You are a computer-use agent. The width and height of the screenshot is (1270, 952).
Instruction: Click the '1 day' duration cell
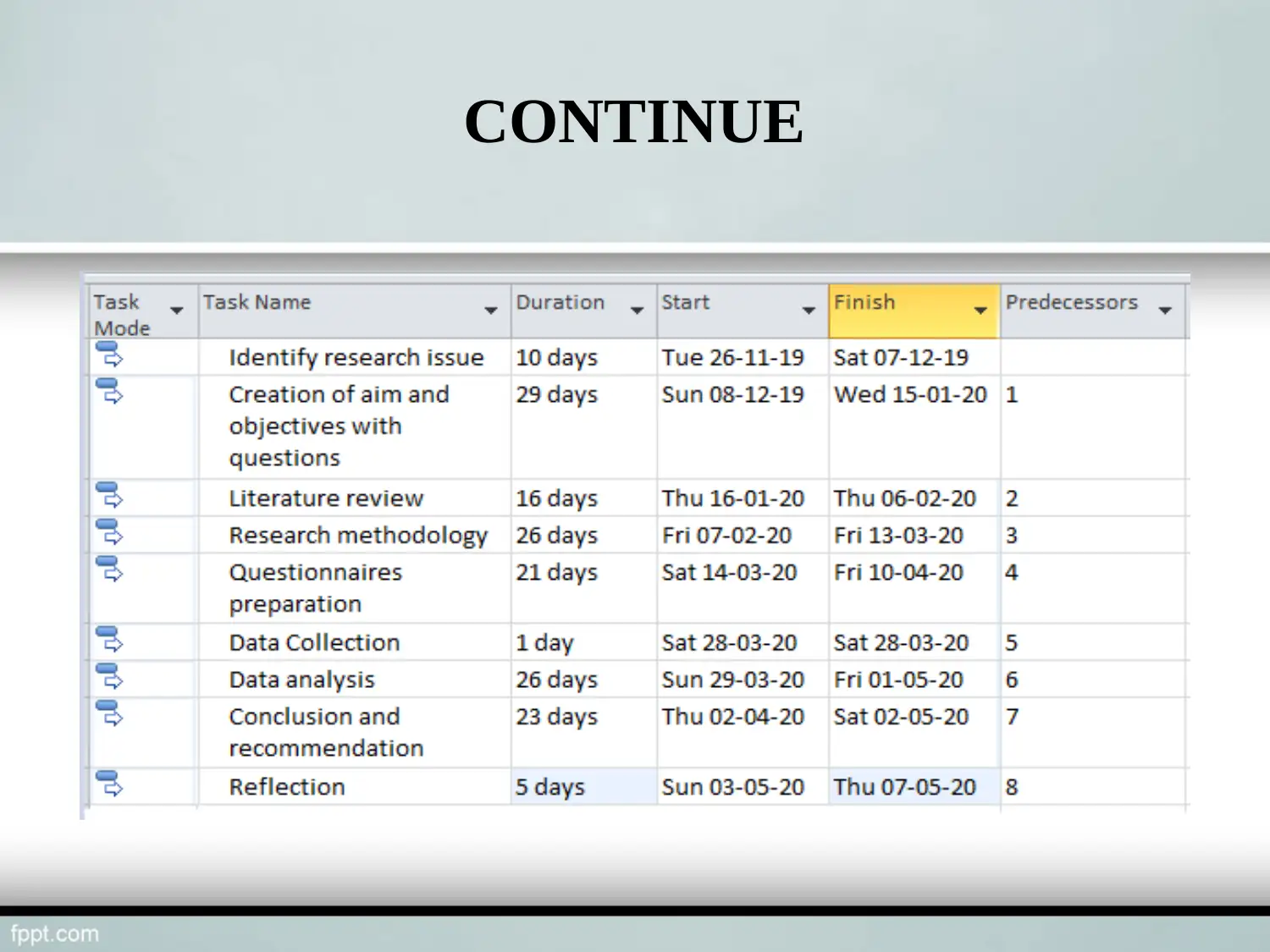click(x=584, y=643)
